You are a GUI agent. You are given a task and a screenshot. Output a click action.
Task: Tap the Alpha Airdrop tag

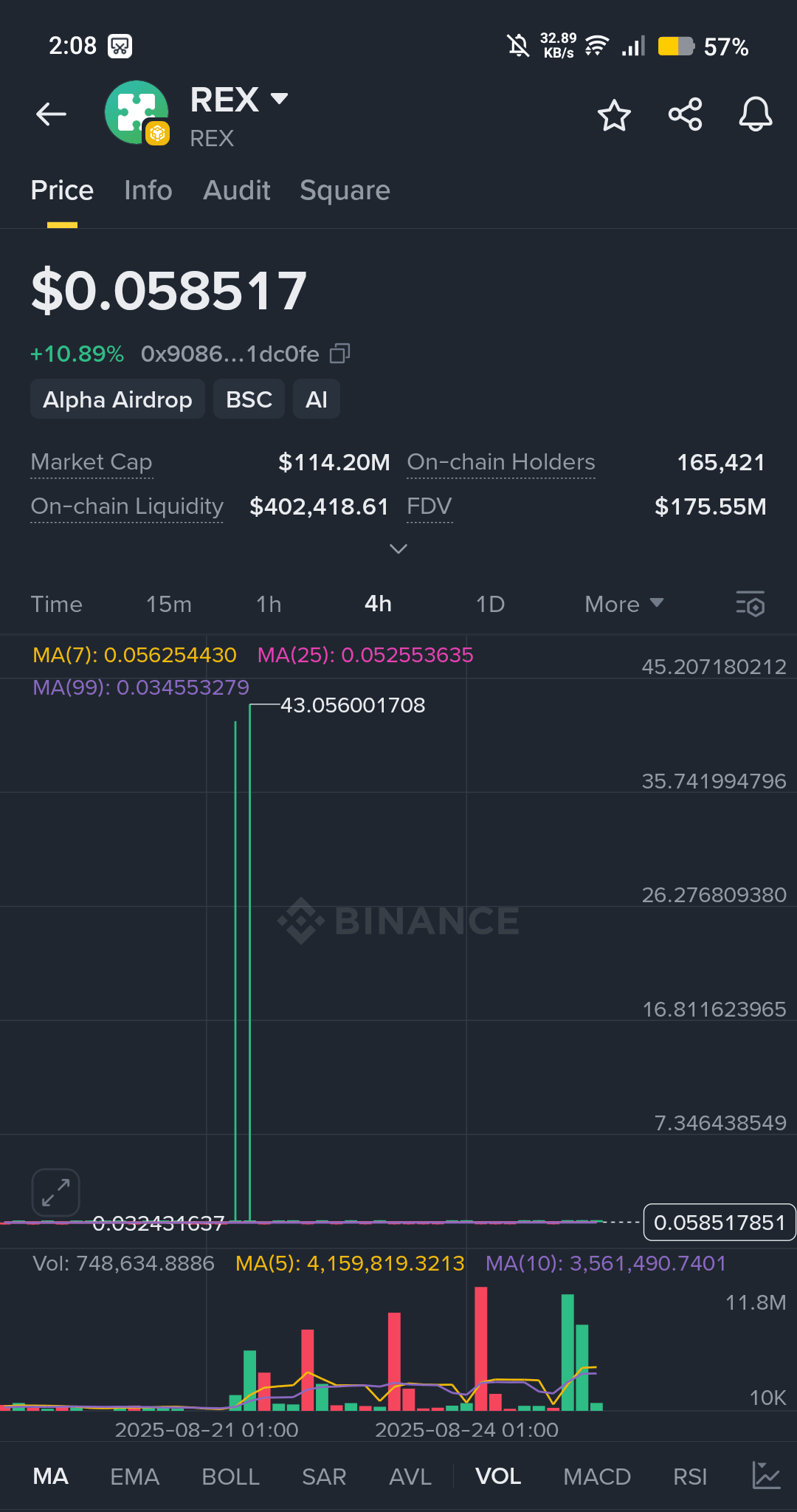tap(117, 399)
